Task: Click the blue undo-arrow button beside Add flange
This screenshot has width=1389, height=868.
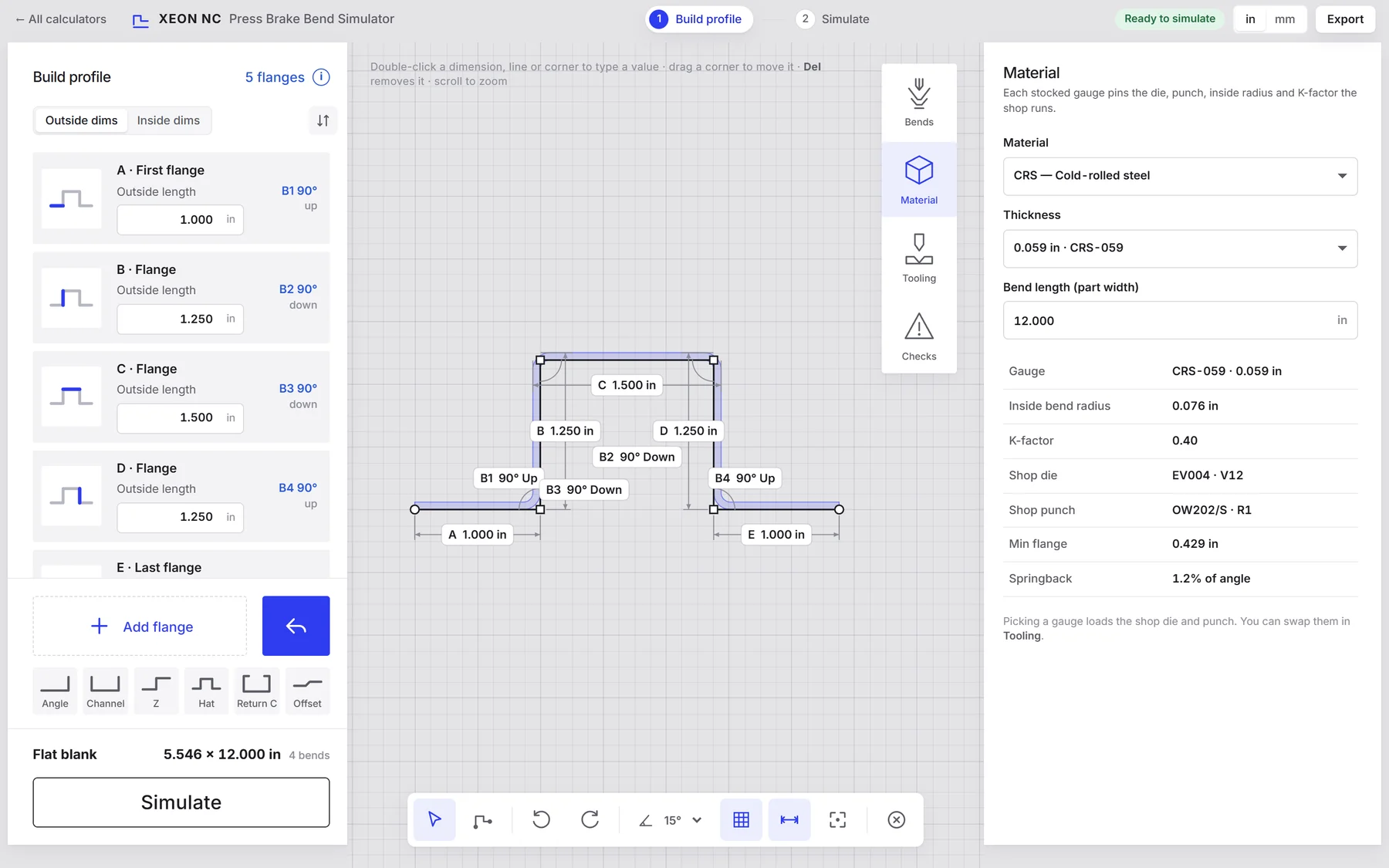Action: 296,626
